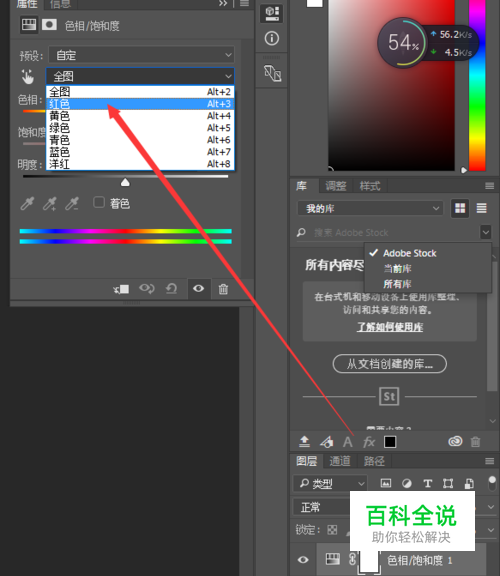Viewport: 500px width, 576px height.
Task: Click the white background color swatch
Action: [x=314, y=3]
